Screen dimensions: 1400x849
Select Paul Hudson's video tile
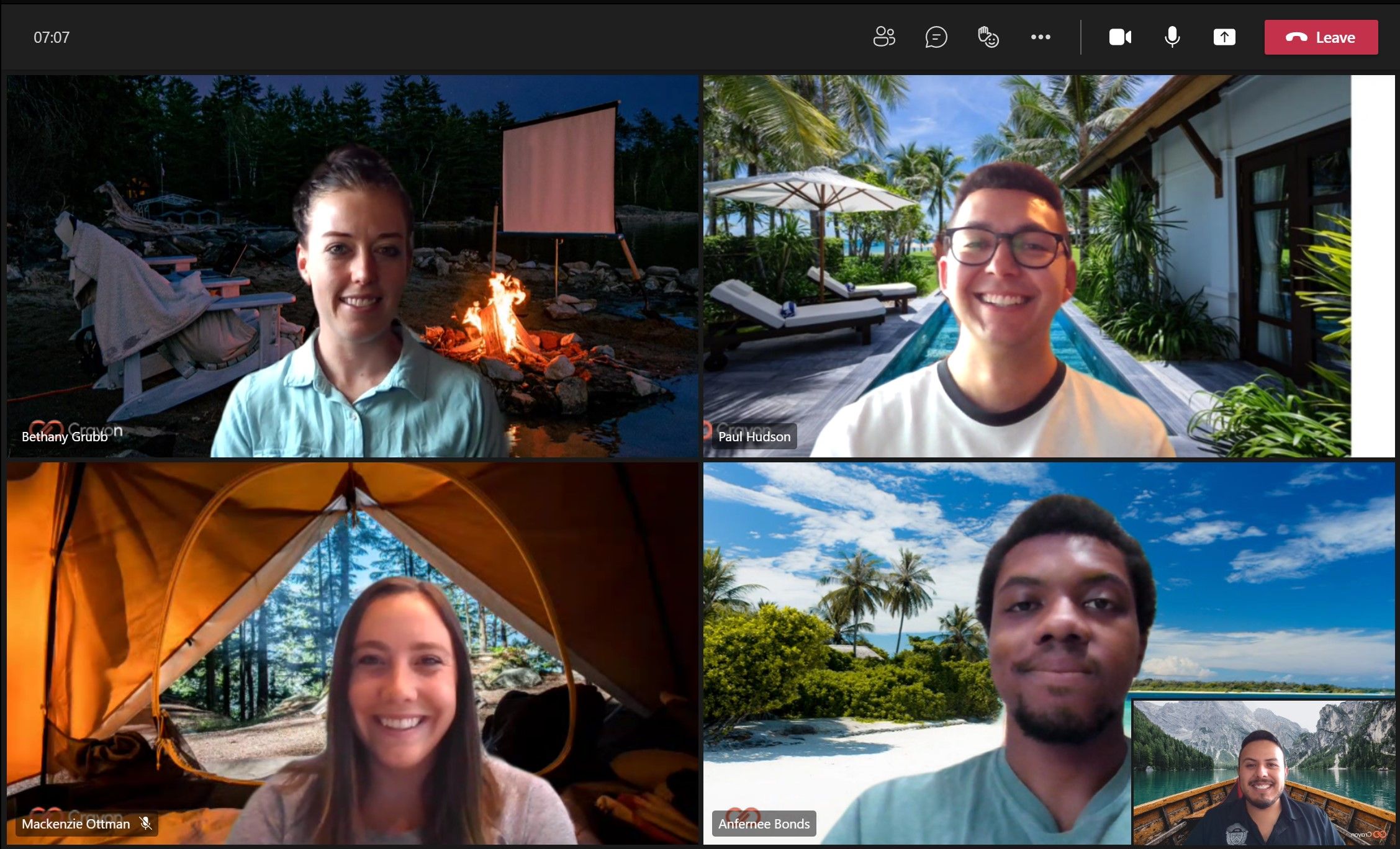coord(1049,266)
